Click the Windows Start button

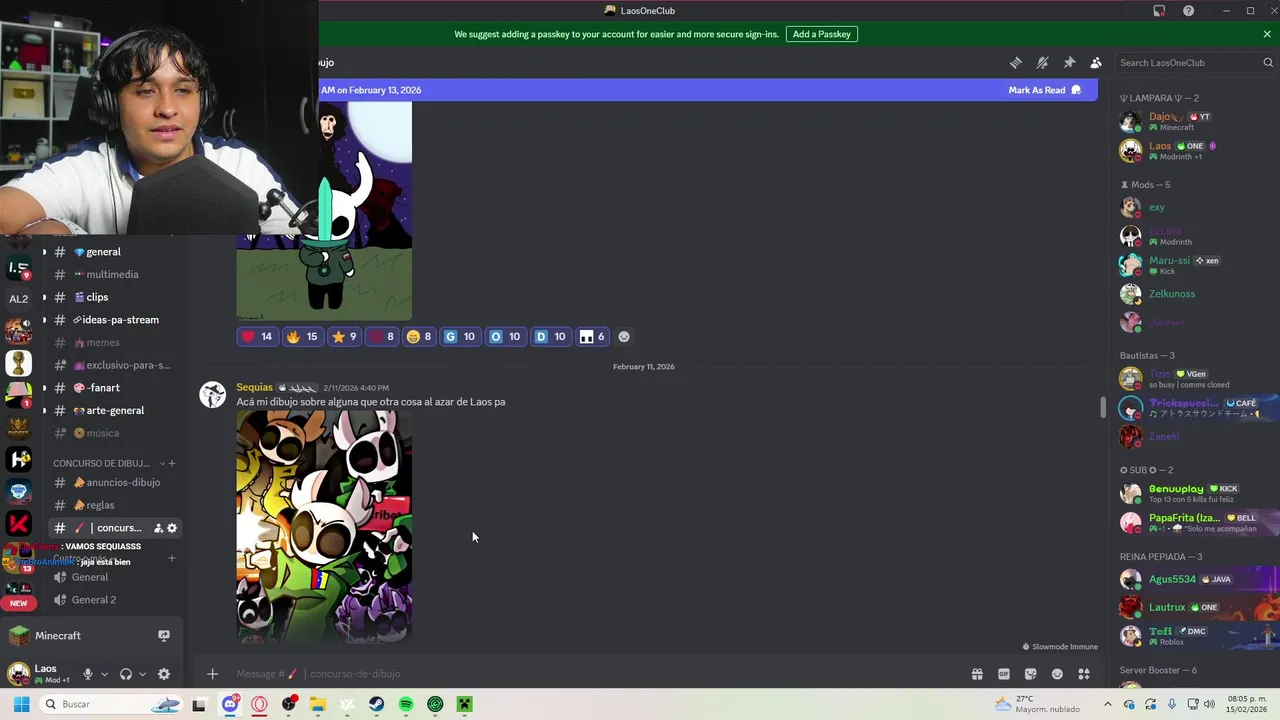point(21,704)
